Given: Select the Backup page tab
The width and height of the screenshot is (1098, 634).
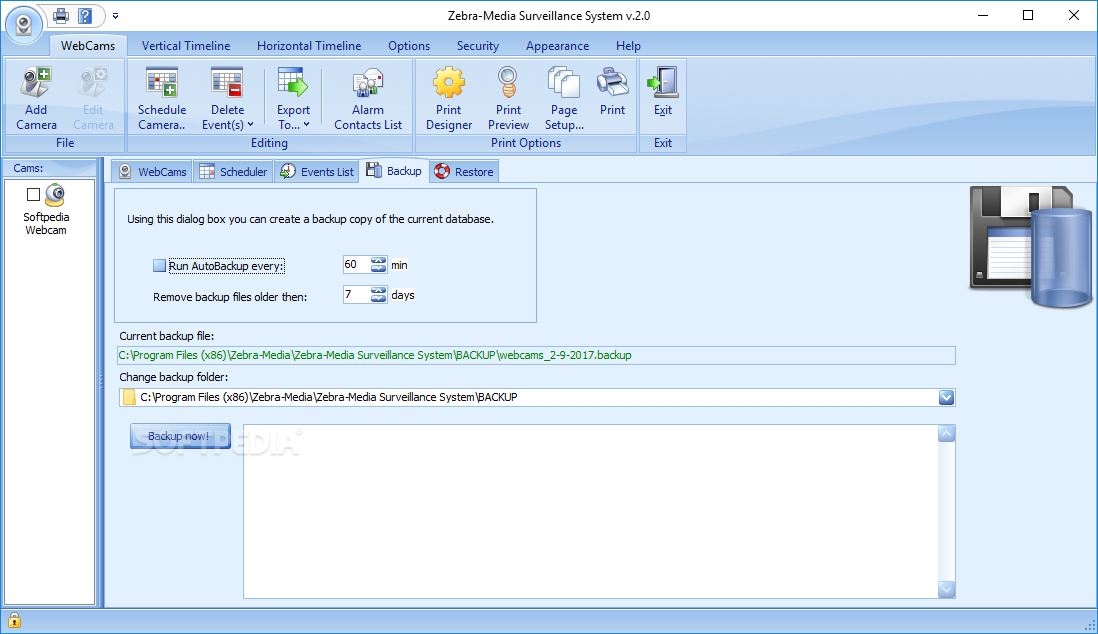Looking at the screenshot, I should (394, 171).
